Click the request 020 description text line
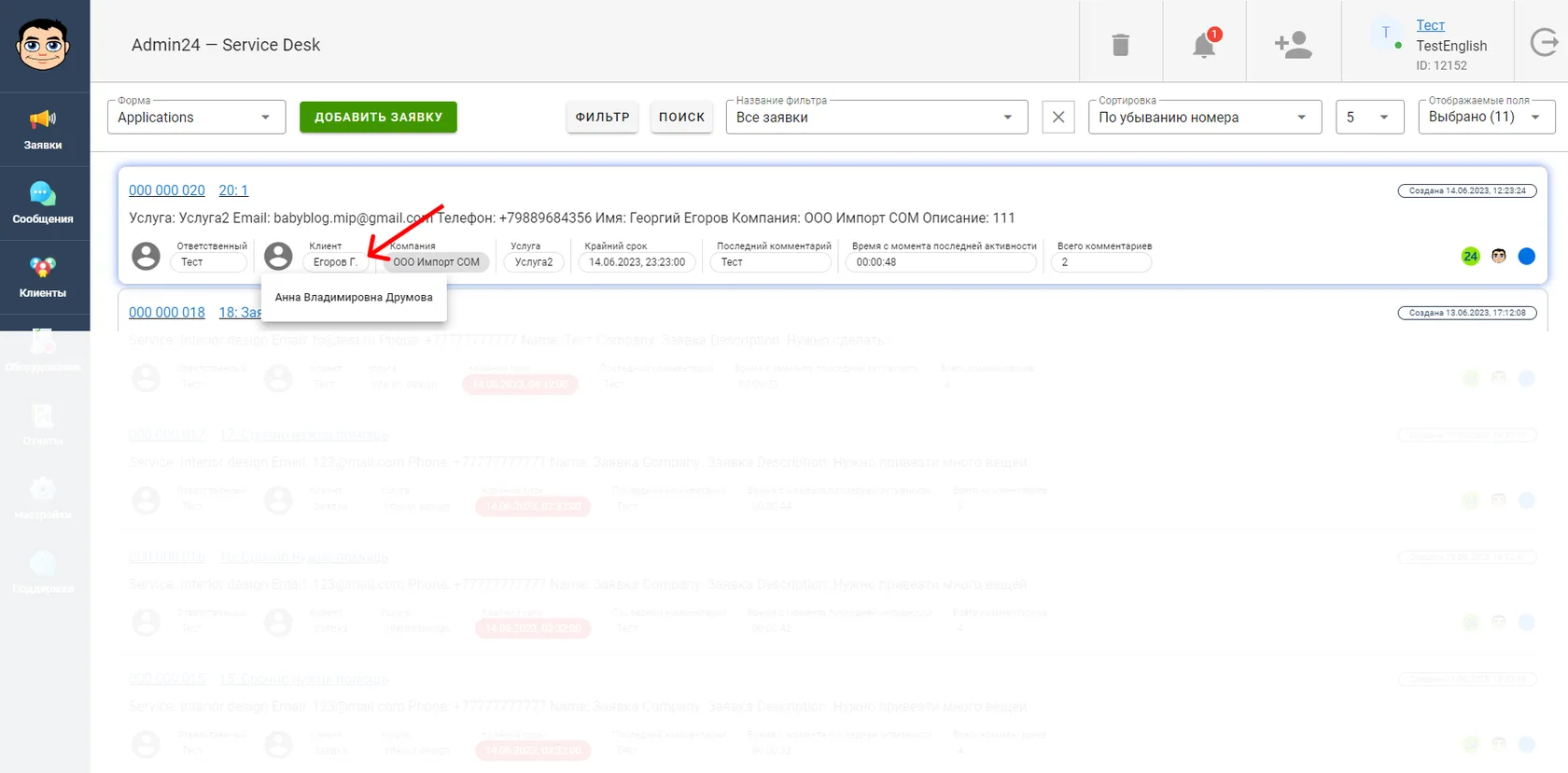 [x=572, y=218]
